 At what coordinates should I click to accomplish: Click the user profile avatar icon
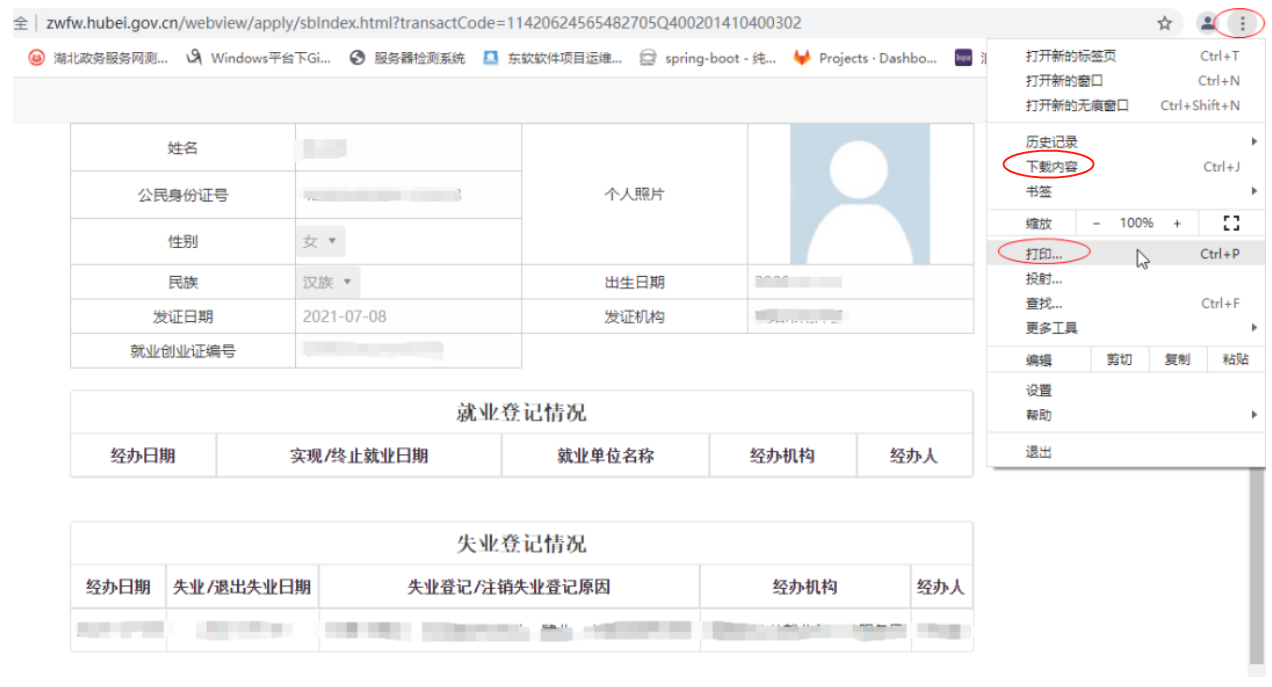[x=1208, y=23]
